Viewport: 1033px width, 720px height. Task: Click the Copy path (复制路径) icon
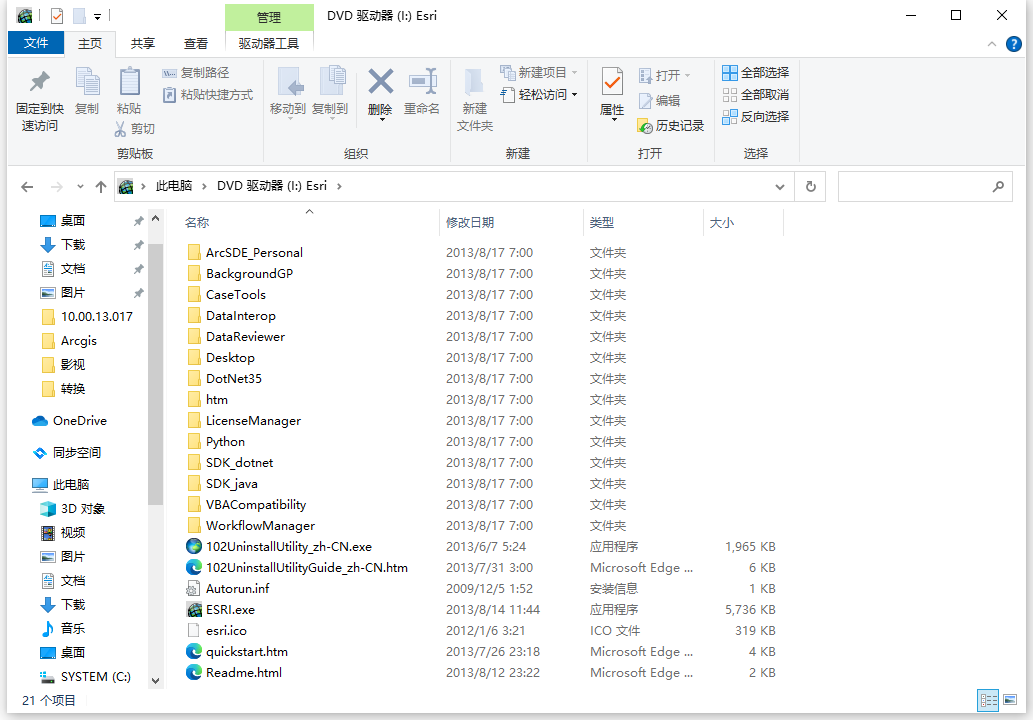point(169,72)
